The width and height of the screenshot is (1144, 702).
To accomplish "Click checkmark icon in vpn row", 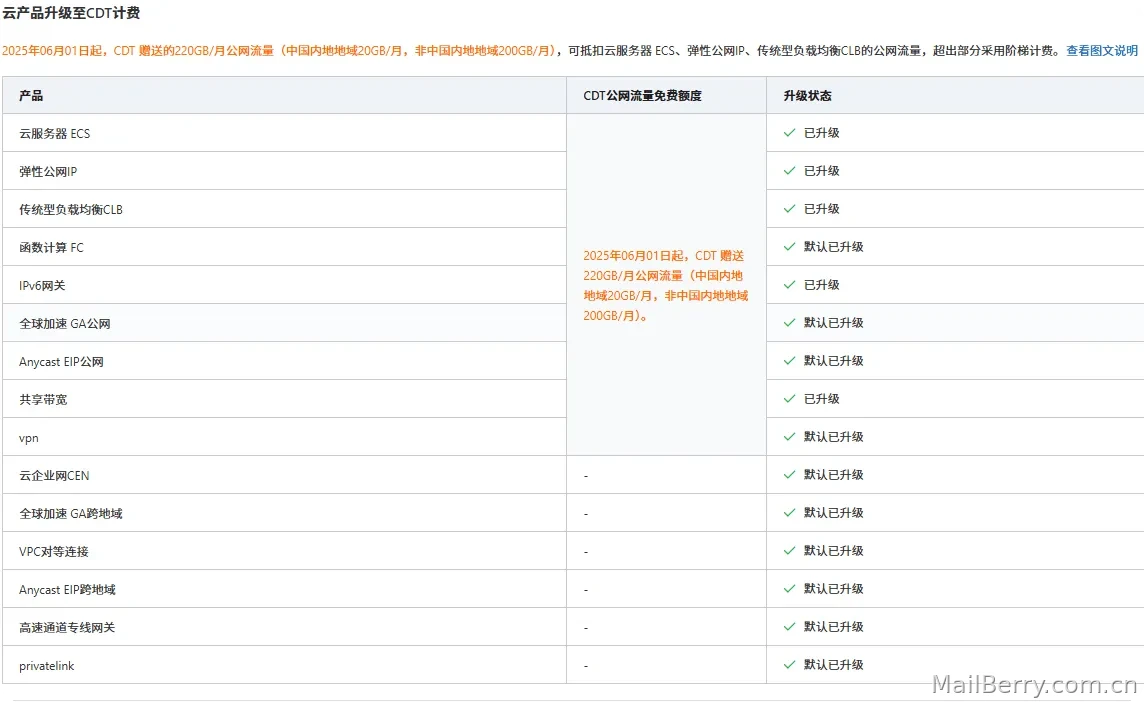I will point(789,436).
